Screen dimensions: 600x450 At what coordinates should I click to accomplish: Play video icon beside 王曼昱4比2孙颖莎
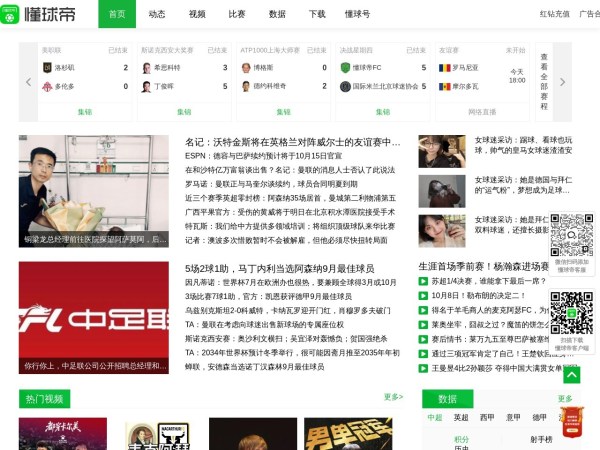(x=423, y=368)
